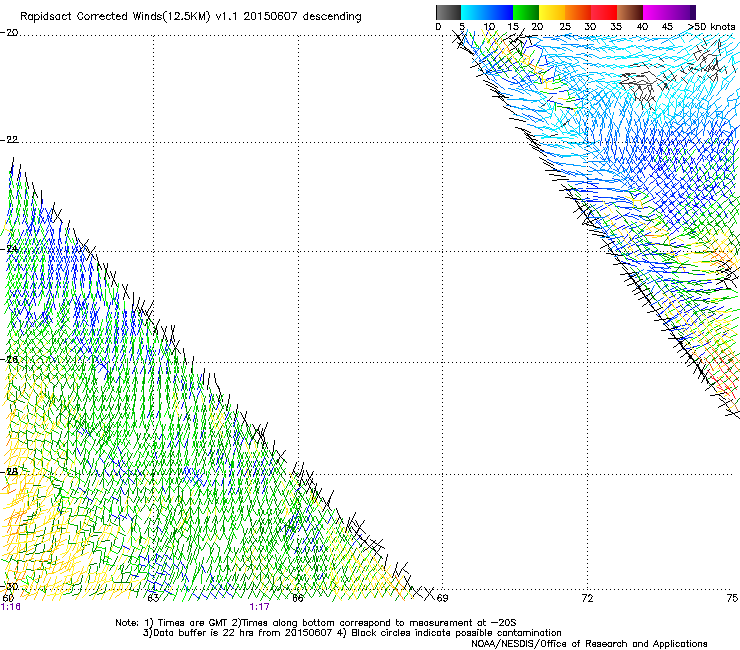The width and height of the screenshot is (740, 650).
Task: Select latitude axis label '-24'
Action: pos(9,248)
